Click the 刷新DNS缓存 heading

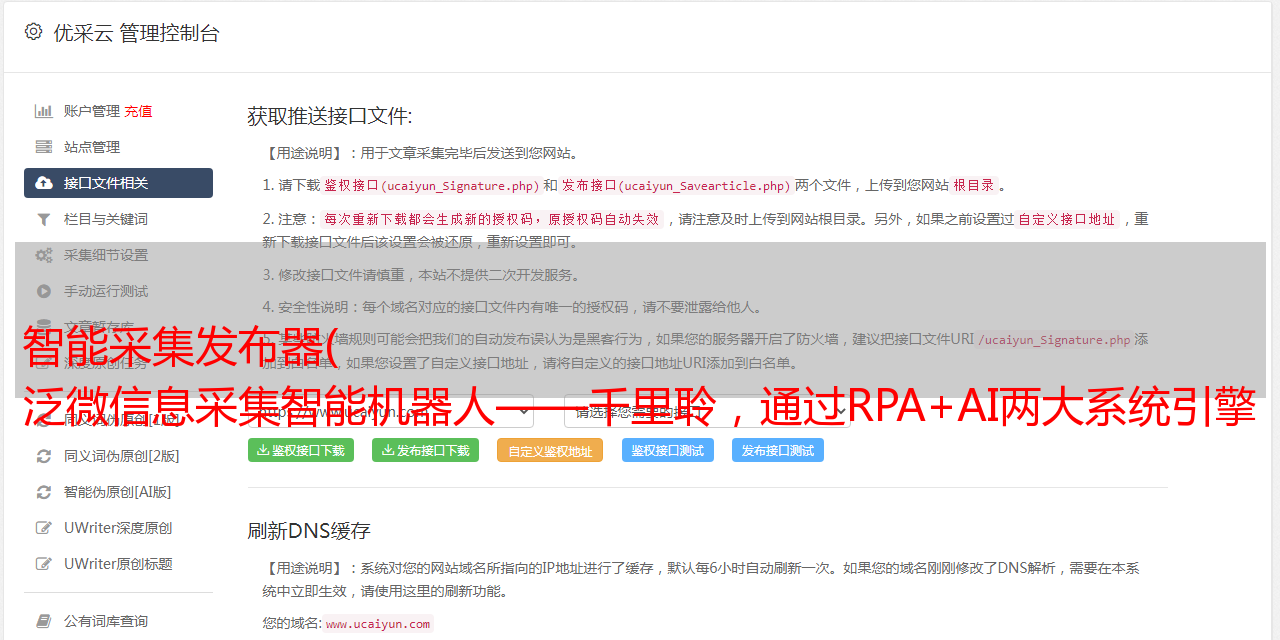(309, 530)
